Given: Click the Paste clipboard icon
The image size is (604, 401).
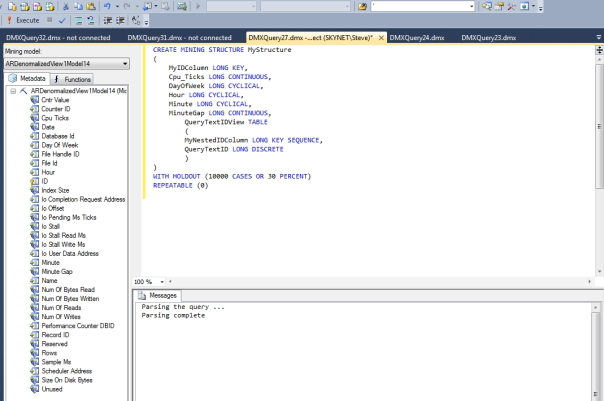Looking at the screenshot, I should tap(90, 6).
